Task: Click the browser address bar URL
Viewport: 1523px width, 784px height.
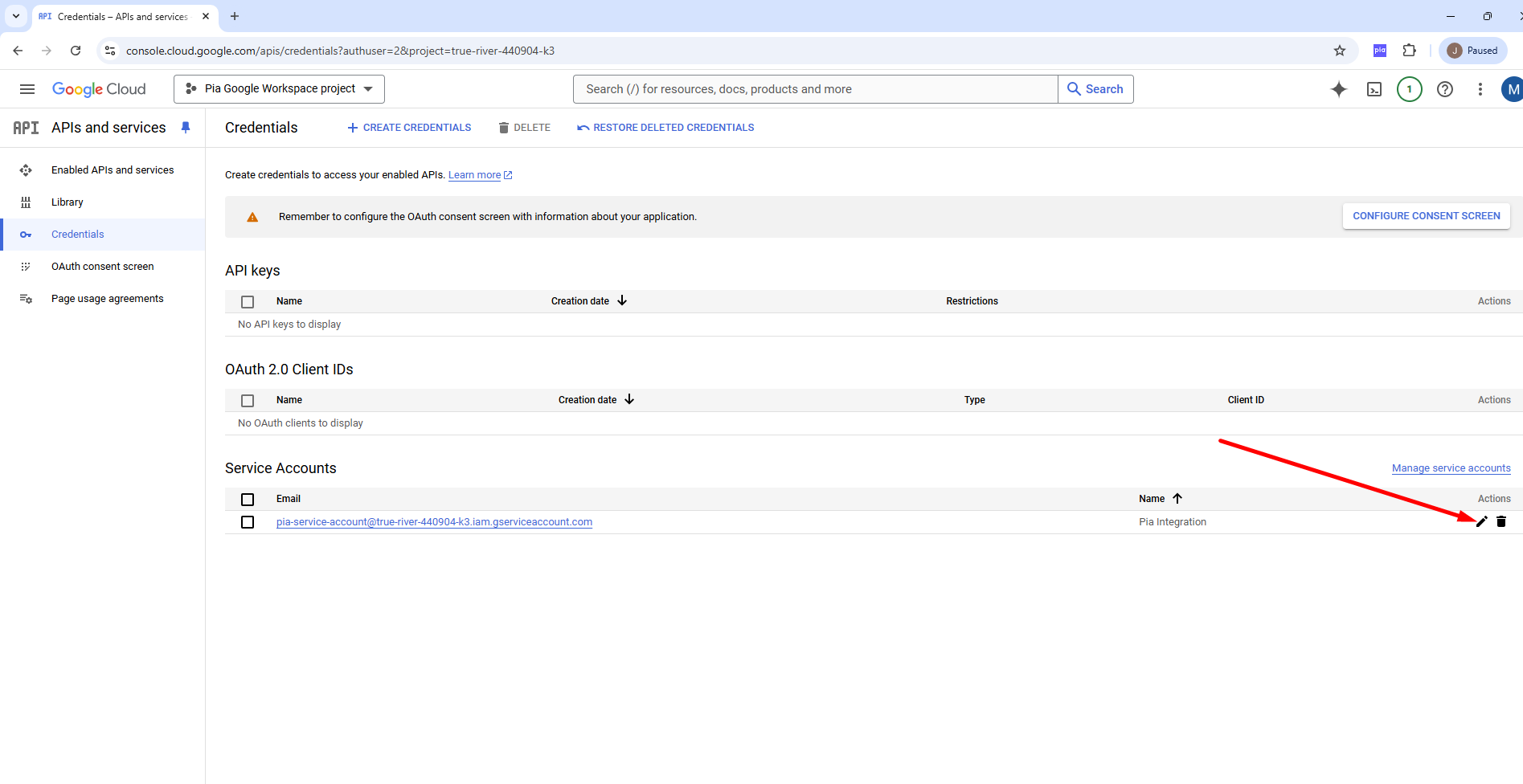Action: coord(340,51)
